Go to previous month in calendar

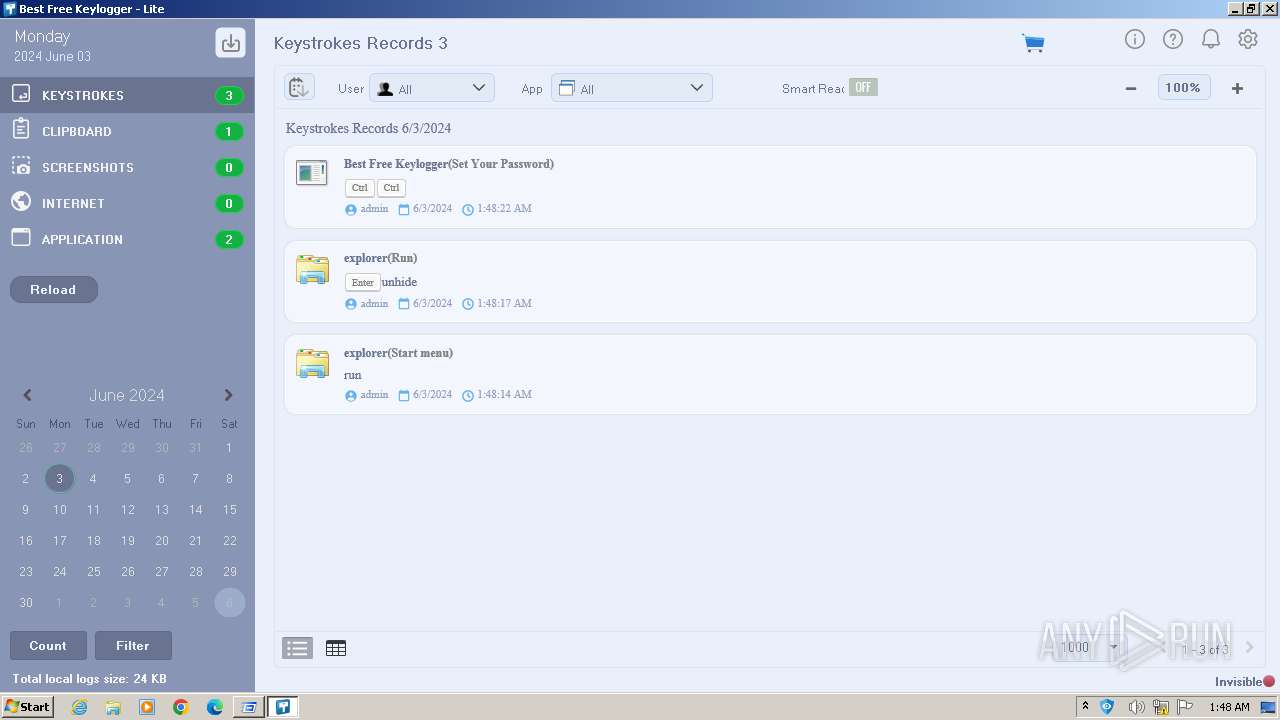click(x=27, y=395)
